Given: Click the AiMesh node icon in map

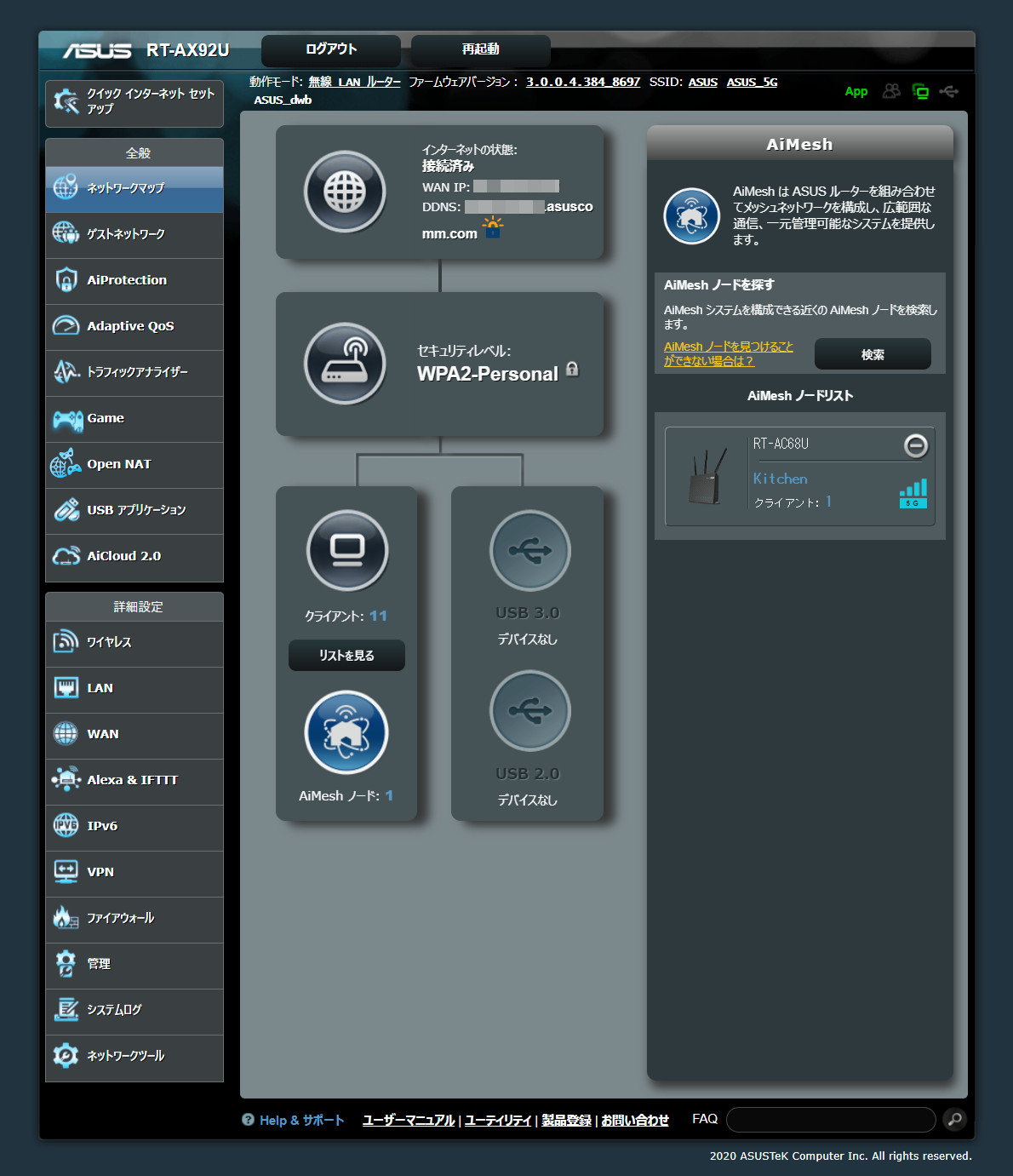Looking at the screenshot, I should tap(346, 732).
